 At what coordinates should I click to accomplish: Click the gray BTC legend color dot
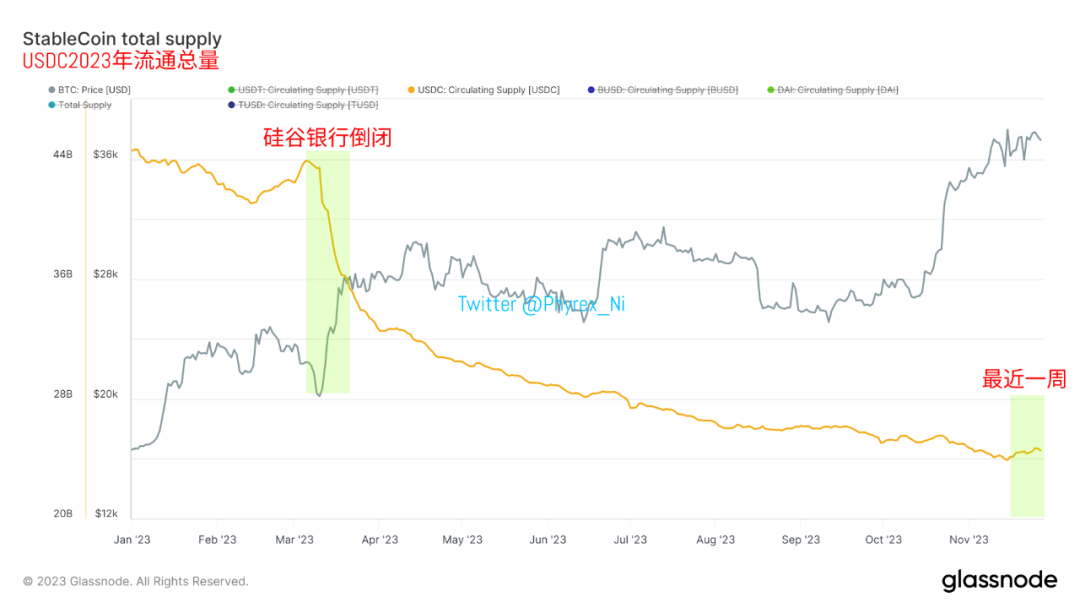tap(52, 90)
